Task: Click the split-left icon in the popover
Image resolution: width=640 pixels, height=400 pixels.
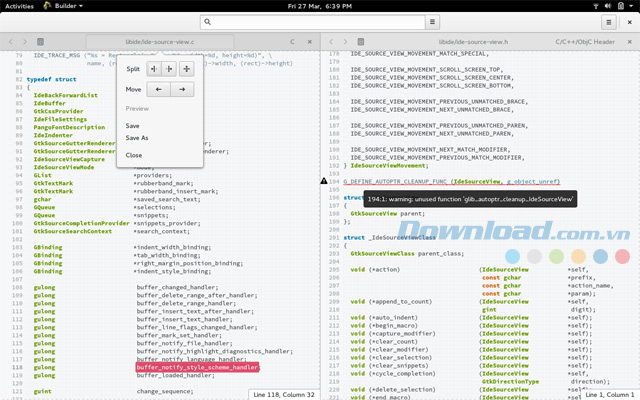Action: [155, 69]
